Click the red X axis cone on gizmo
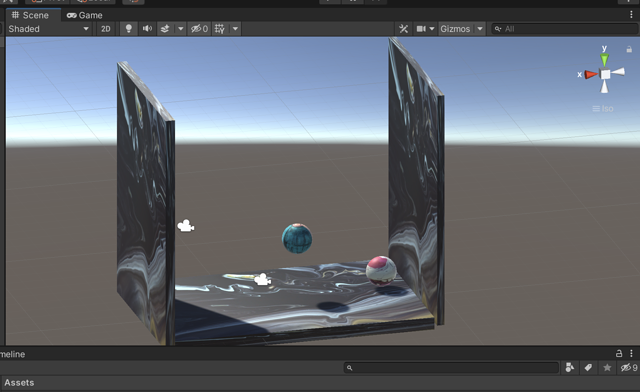640x392 pixels. point(590,74)
